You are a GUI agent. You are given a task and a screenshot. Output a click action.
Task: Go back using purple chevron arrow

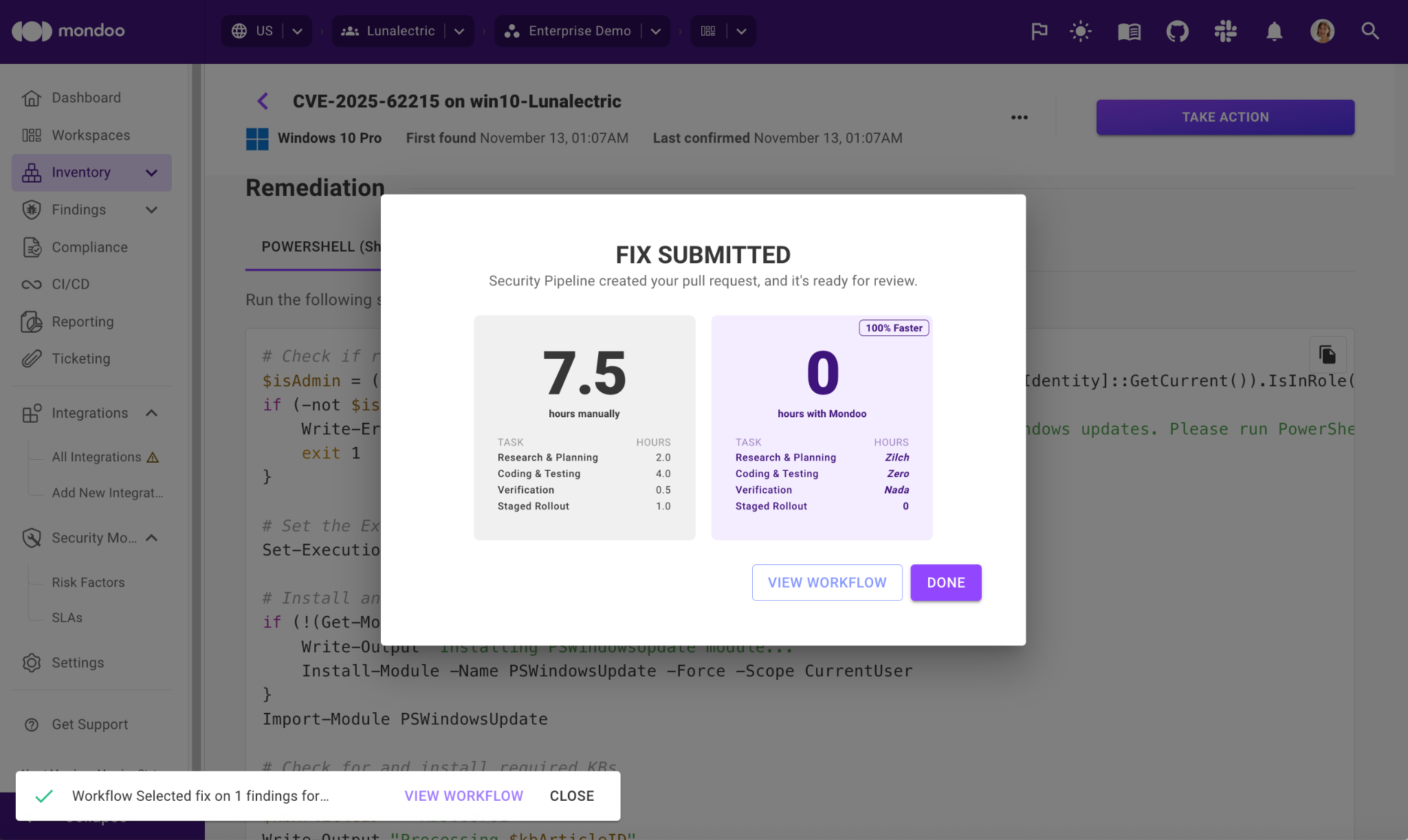click(x=263, y=101)
